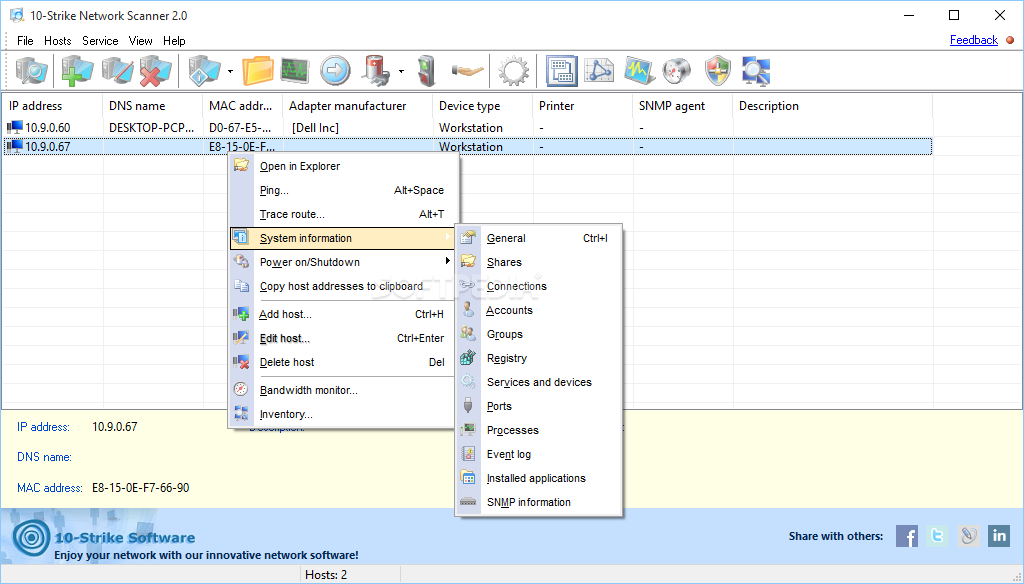Select Delete host in context menu
The height and width of the screenshot is (584, 1024).
tap(340, 362)
